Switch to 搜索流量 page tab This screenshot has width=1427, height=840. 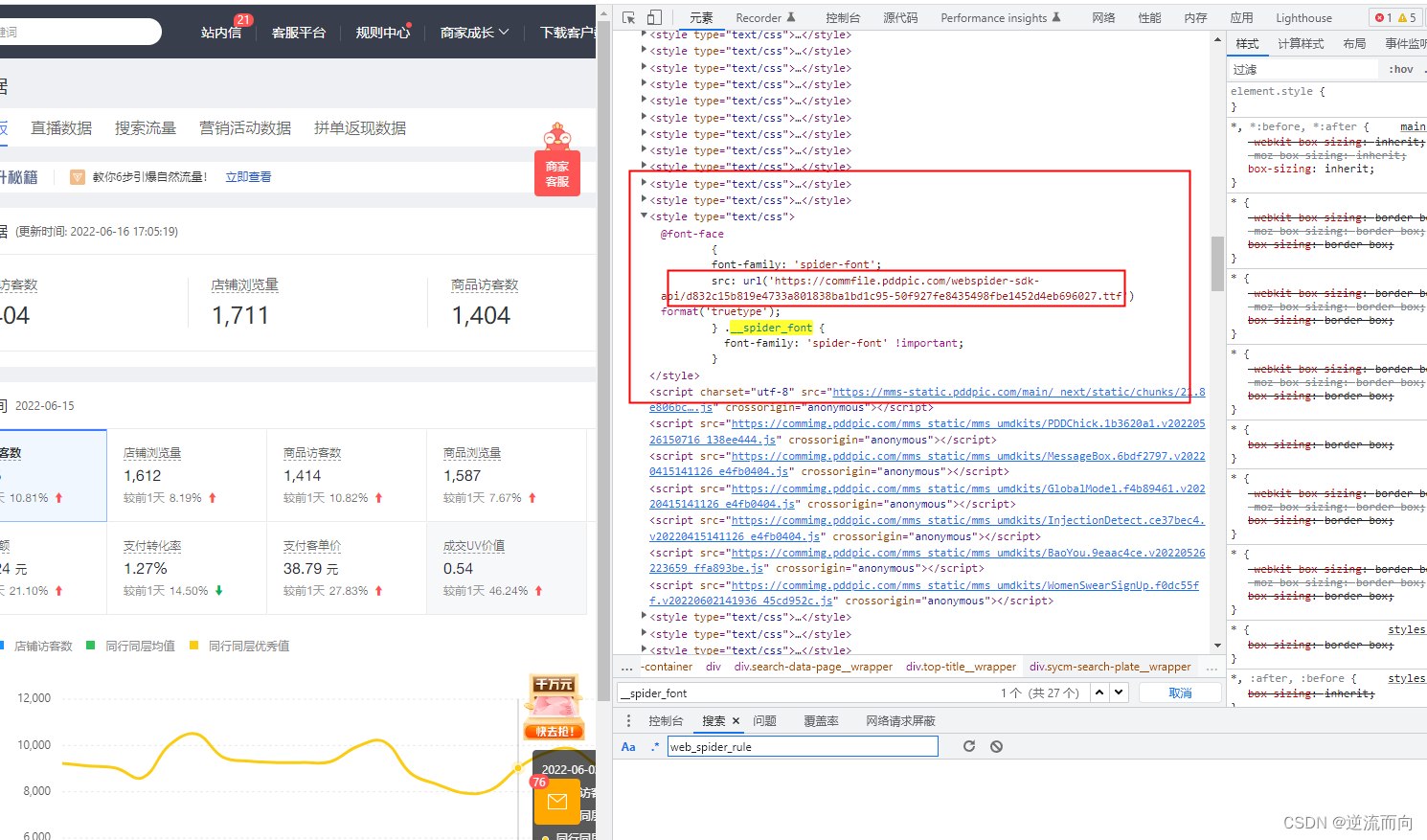click(x=146, y=128)
